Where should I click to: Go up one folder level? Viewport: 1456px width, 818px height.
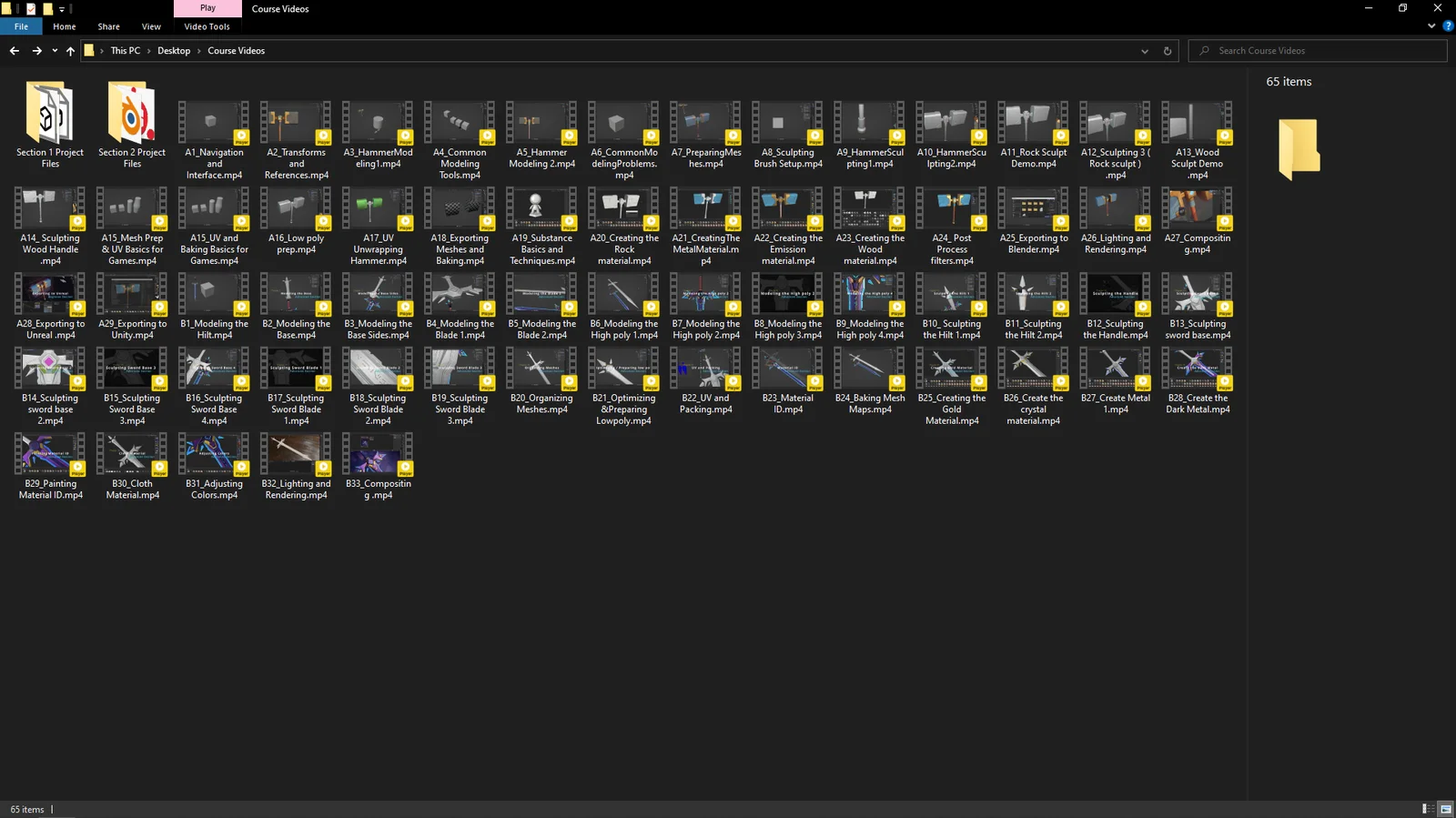tap(70, 51)
